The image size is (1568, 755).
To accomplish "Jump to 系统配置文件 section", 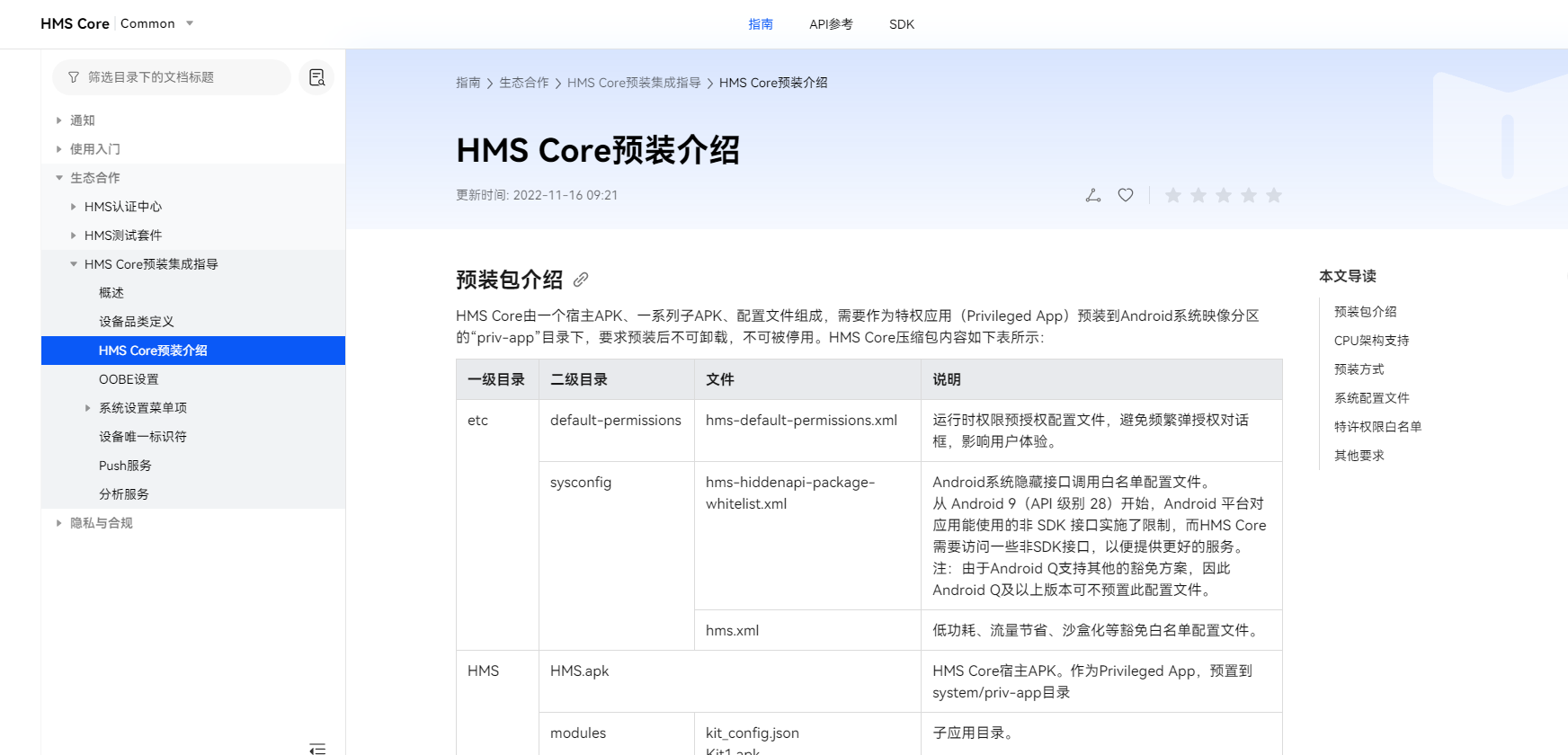I will click(x=1372, y=398).
